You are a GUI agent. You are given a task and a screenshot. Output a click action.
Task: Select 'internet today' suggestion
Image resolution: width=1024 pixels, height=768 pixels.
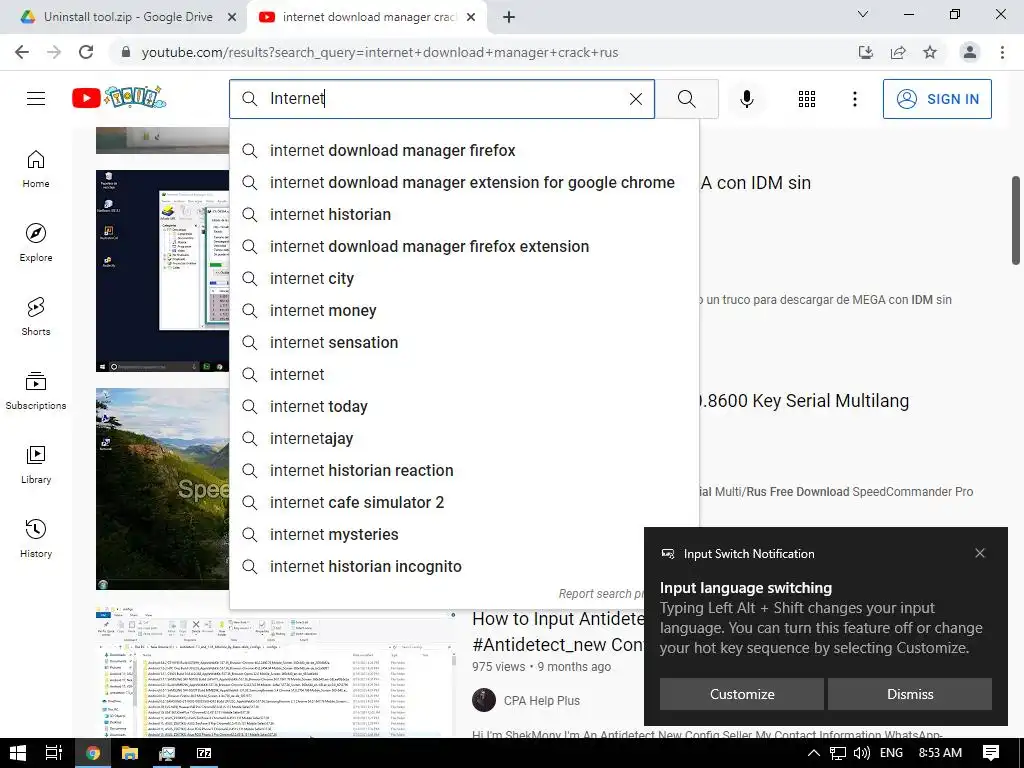(464, 406)
